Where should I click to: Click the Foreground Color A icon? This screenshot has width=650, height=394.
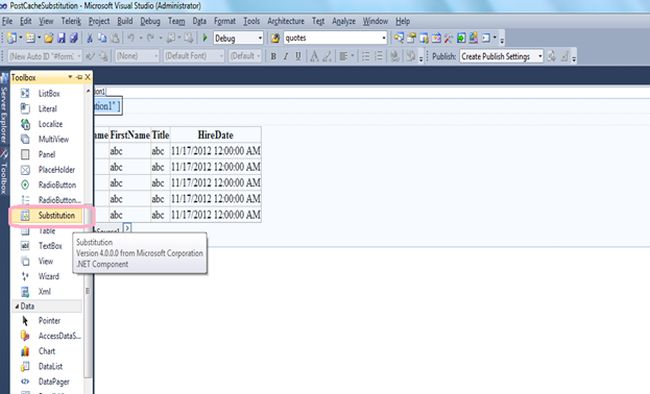[314, 56]
